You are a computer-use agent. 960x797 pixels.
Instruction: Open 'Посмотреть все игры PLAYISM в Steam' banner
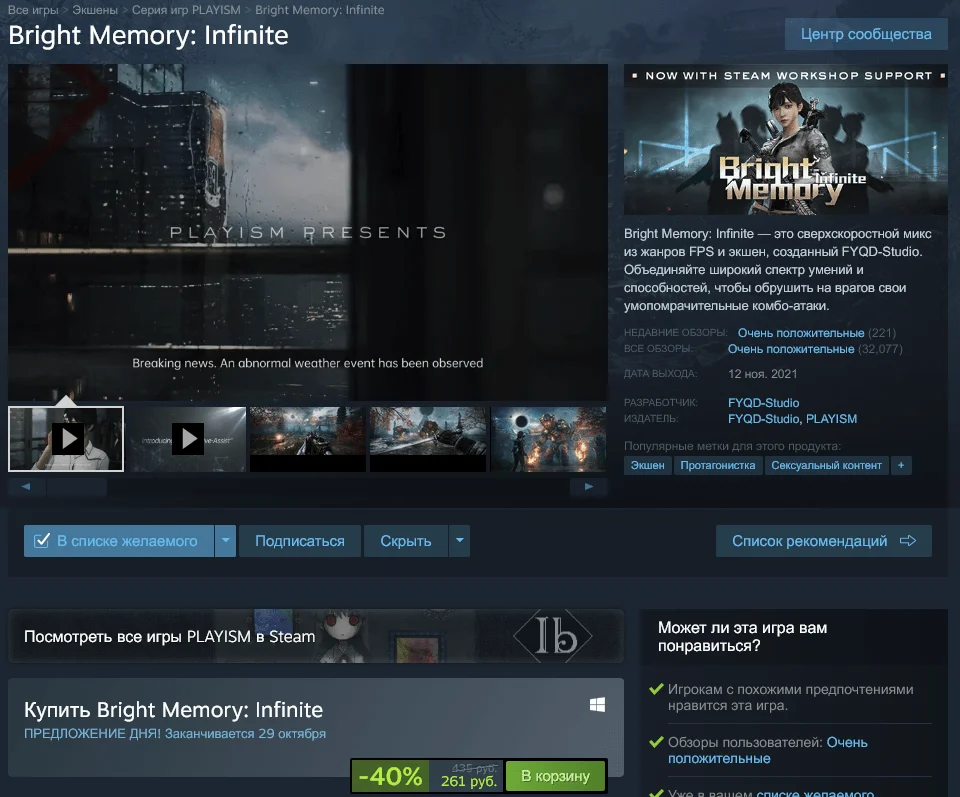point(316,636)
